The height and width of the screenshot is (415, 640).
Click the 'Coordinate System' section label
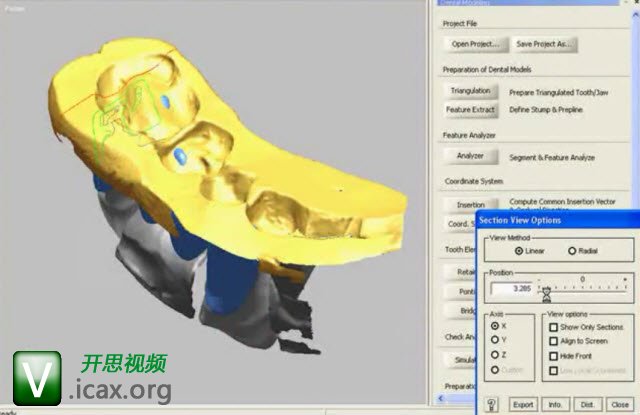473,181
